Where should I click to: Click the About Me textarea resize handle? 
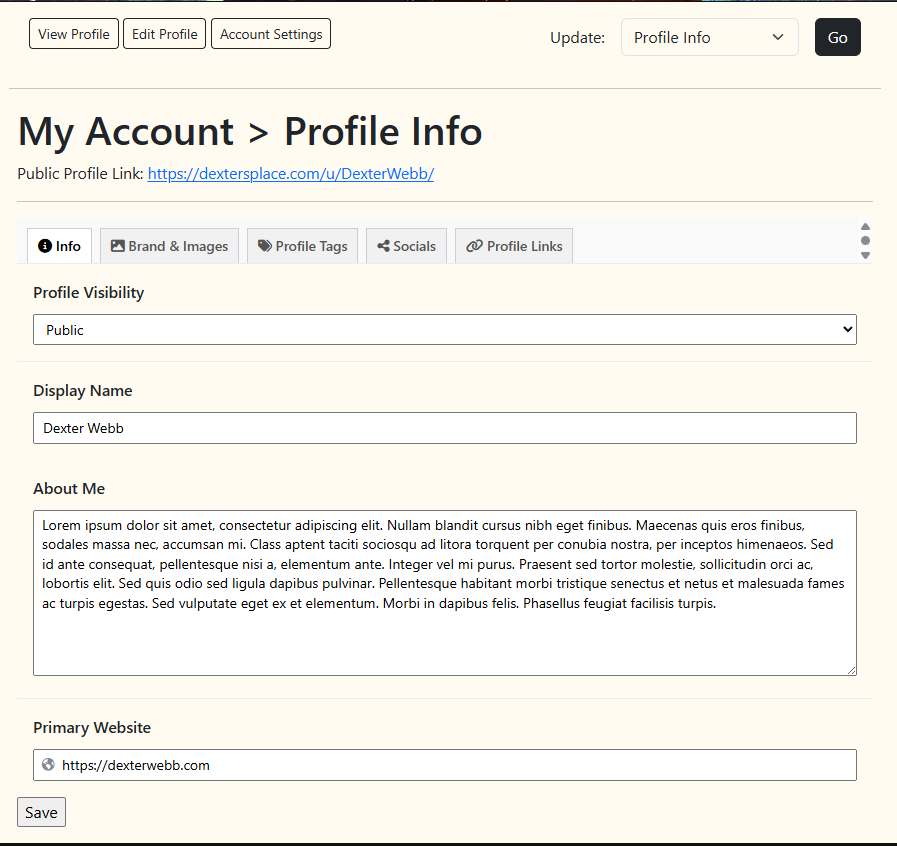851,670
